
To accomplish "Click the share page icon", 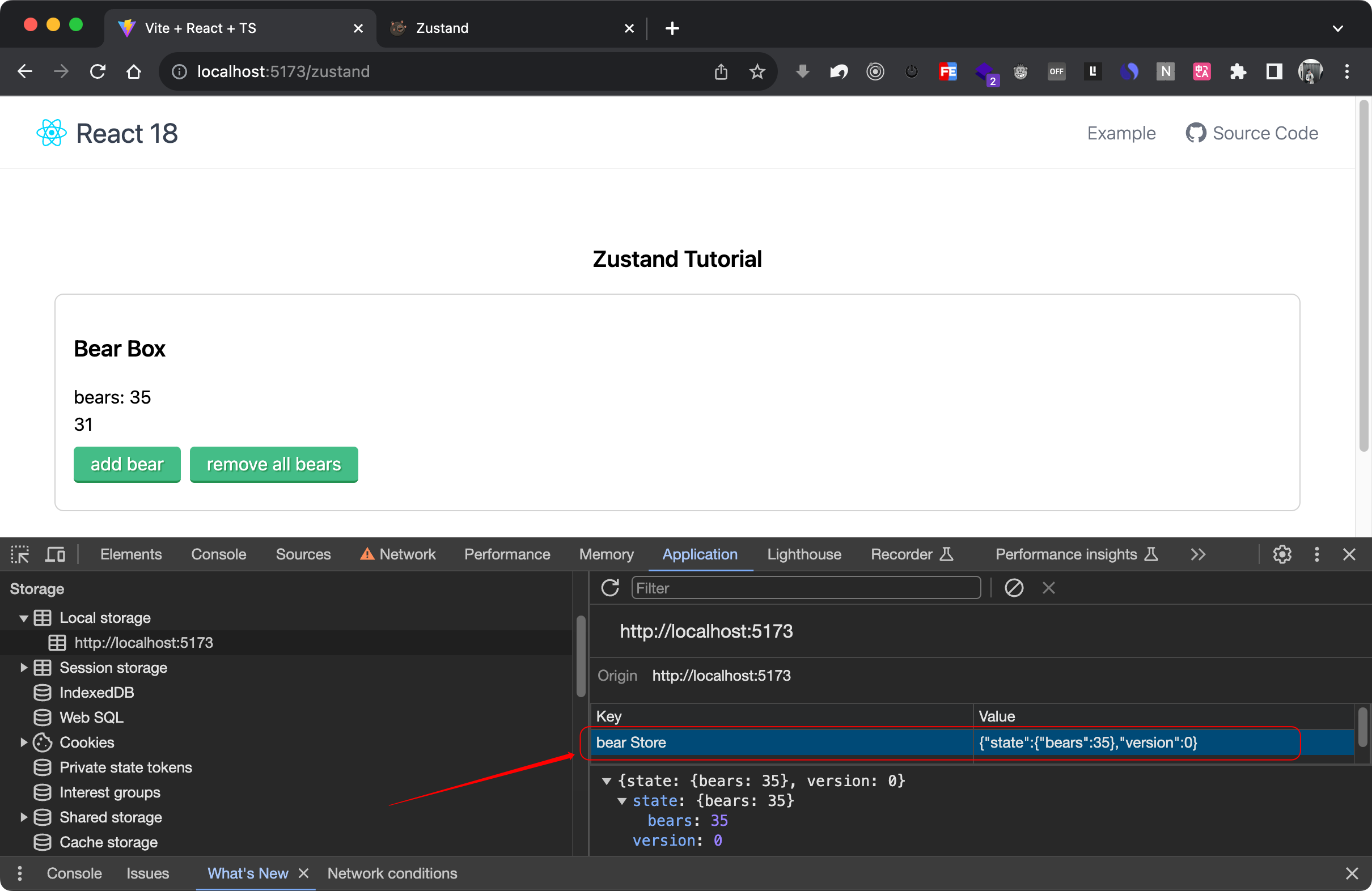I will (721, 71).
